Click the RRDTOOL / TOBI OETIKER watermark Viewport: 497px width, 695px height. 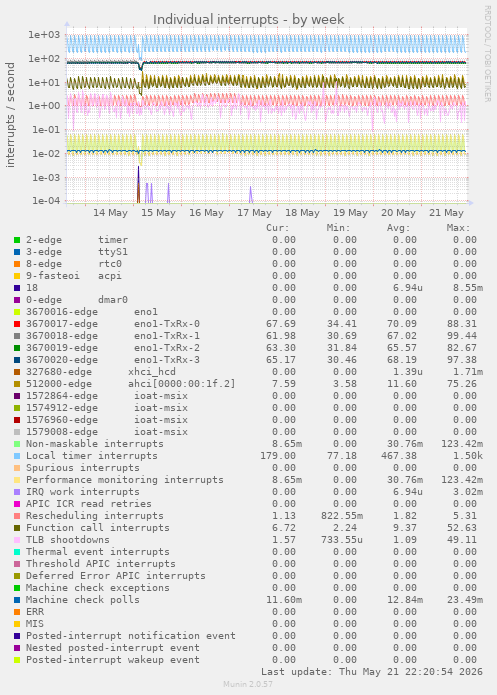487,54
